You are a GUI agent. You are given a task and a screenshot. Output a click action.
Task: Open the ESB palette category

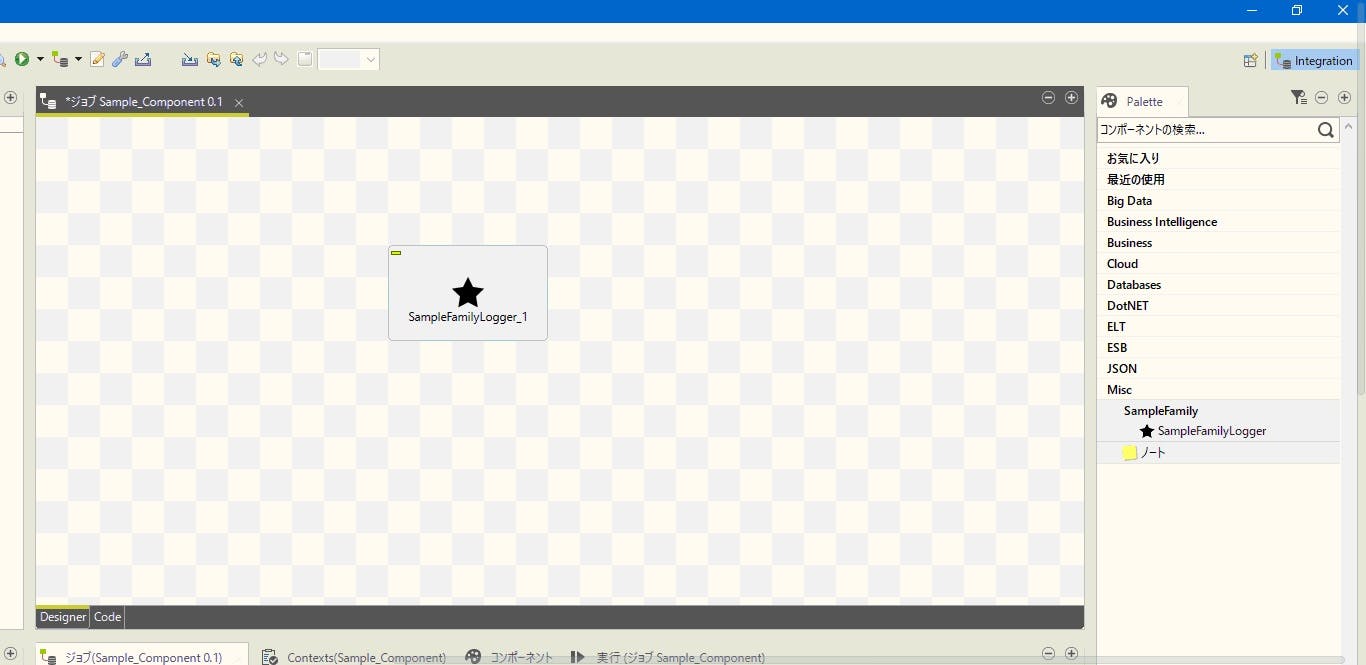(x=1218, y=347)
